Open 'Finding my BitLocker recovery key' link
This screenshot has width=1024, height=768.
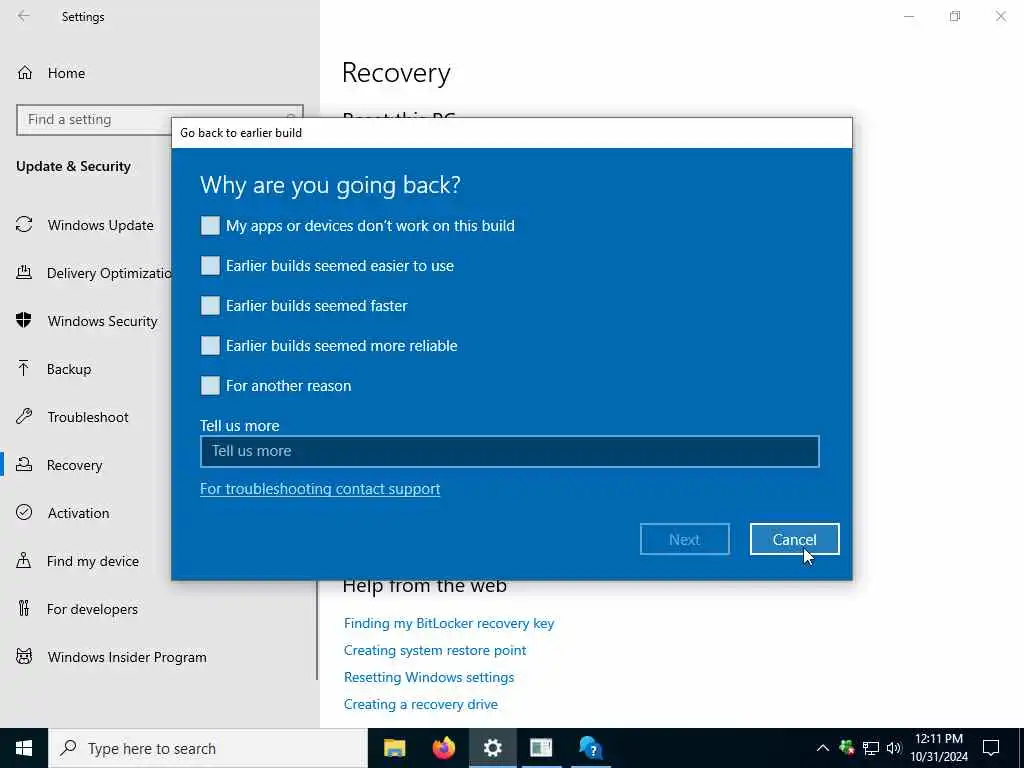[x=449, y=623]
